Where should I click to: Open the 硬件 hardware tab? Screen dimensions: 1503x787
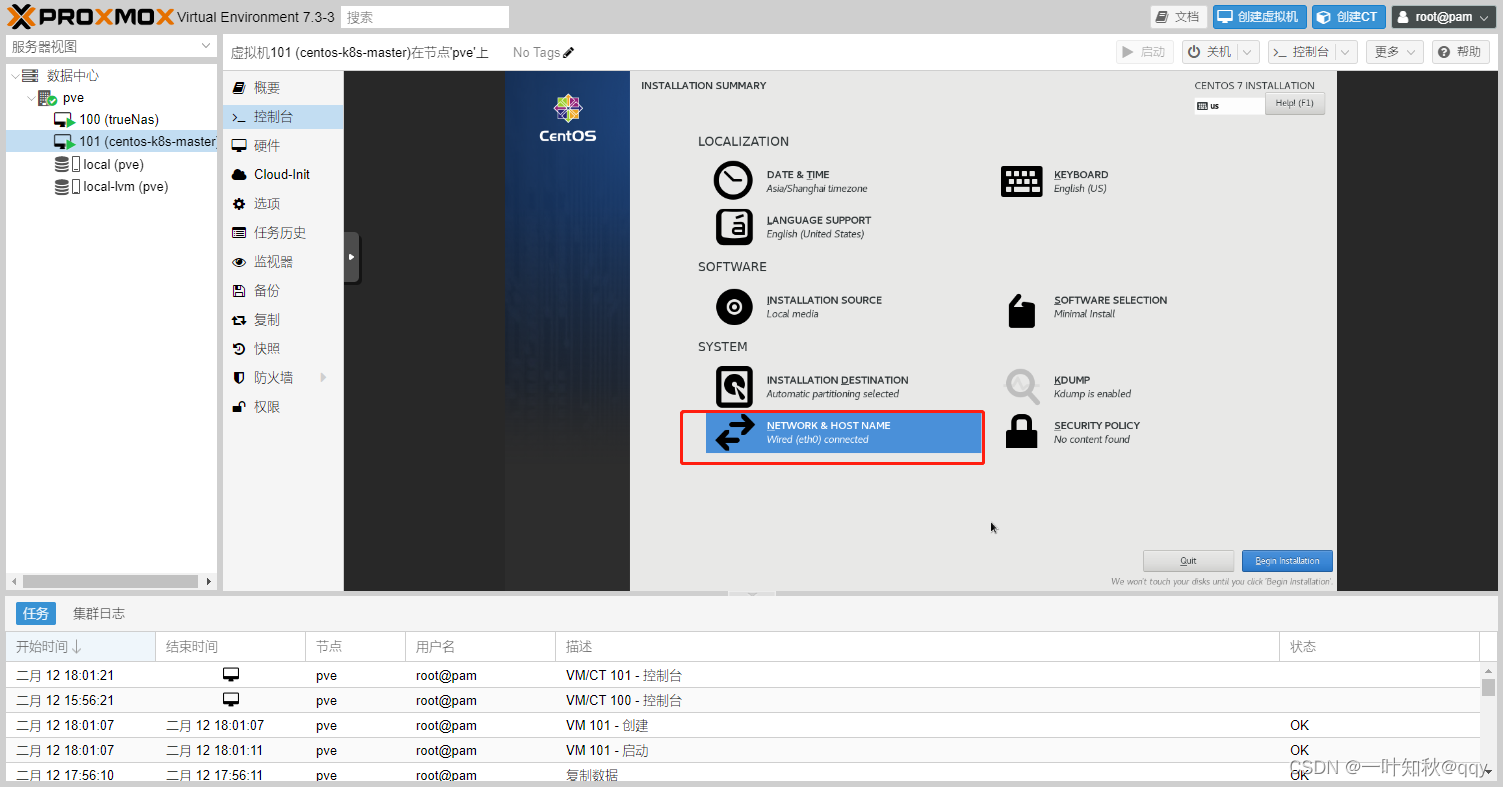click(283, 146)
